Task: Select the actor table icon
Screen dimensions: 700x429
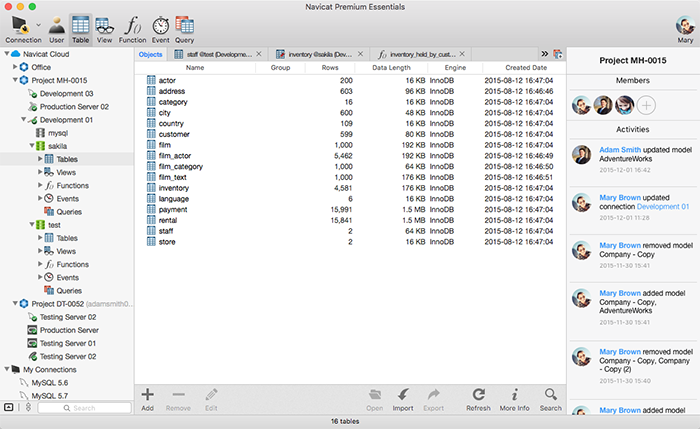Action: (151, 80)
